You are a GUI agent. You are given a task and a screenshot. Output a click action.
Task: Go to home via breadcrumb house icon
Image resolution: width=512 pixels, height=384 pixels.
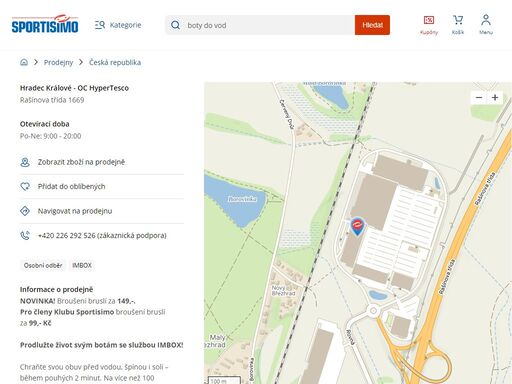[x=24, y=62]
